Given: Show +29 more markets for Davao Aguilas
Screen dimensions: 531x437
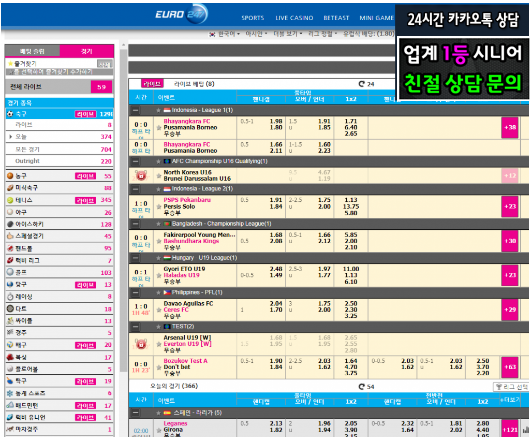Looking at the screenshot, I should pyautogui.click(x=510, y=310).
